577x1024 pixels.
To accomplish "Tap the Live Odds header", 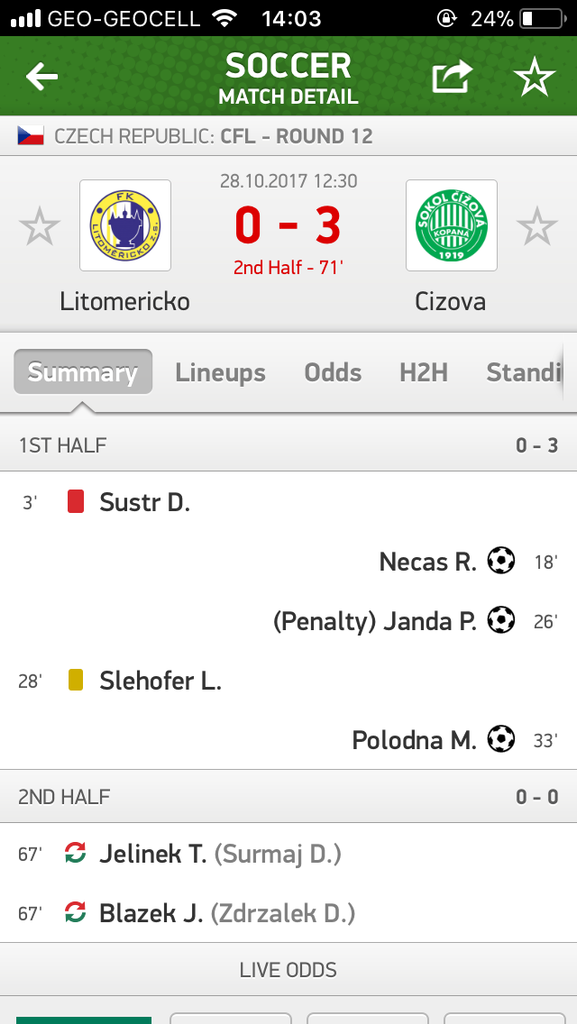I will coord(288,970).
